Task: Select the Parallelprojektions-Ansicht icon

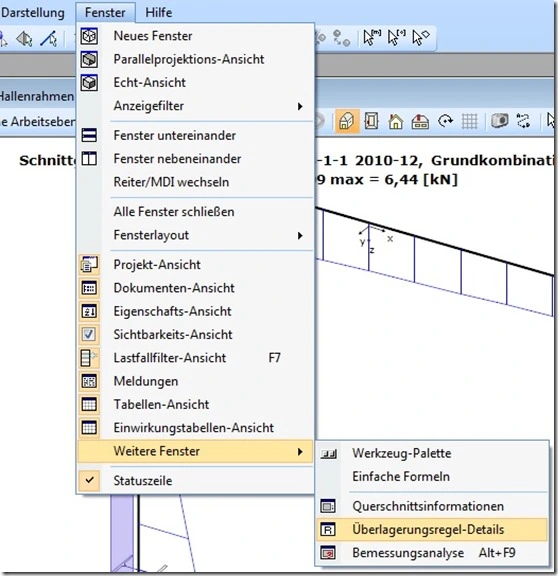Action: (89, 60)
